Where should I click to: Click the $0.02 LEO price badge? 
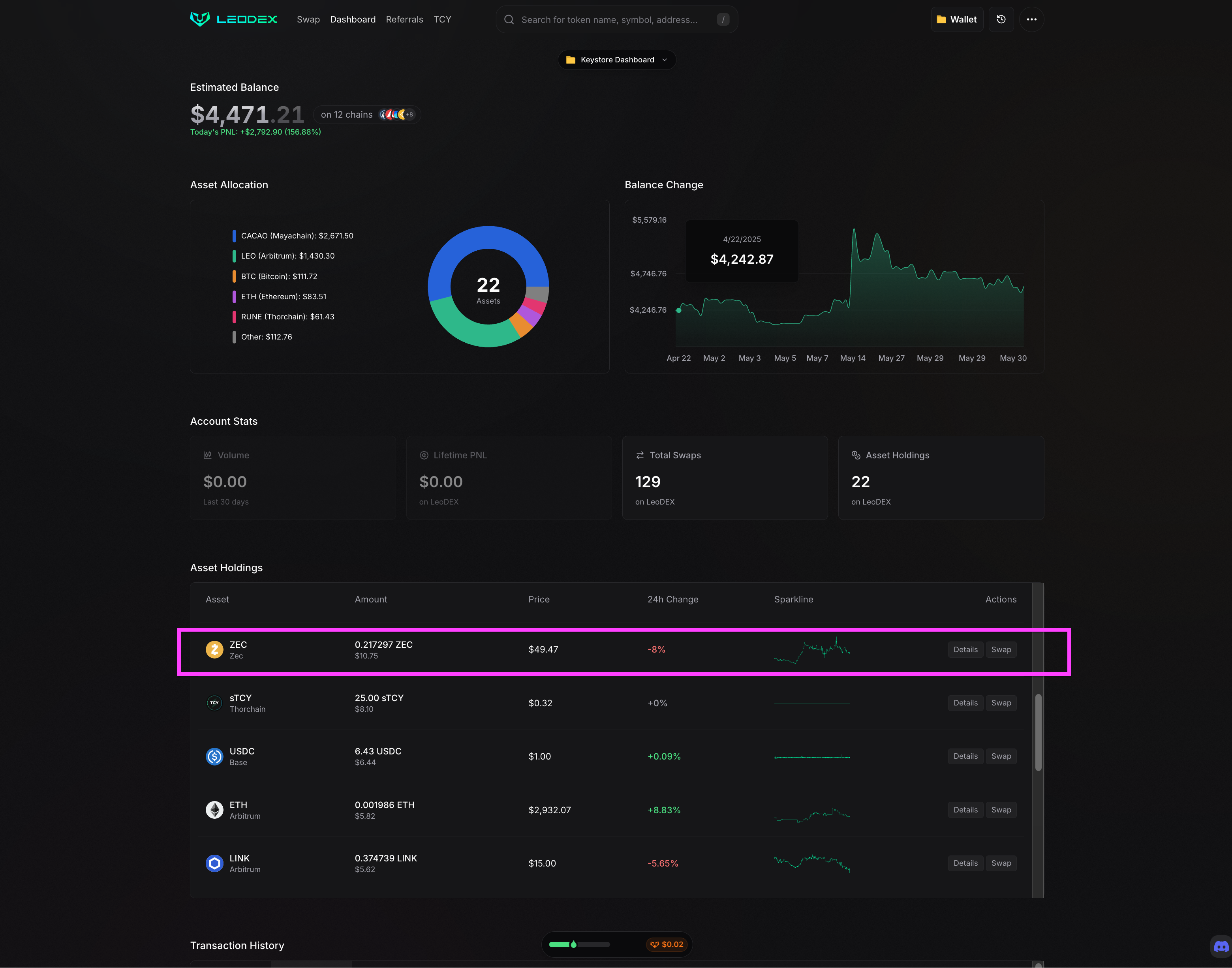coord(666,944)
